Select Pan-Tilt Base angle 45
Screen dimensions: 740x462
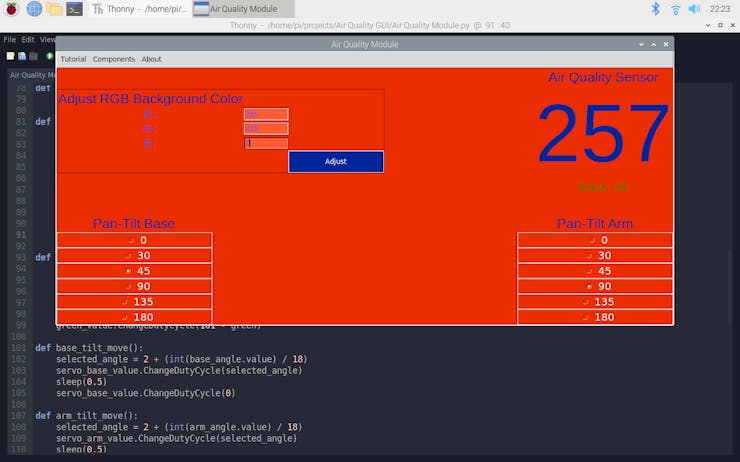pos(134,271)
